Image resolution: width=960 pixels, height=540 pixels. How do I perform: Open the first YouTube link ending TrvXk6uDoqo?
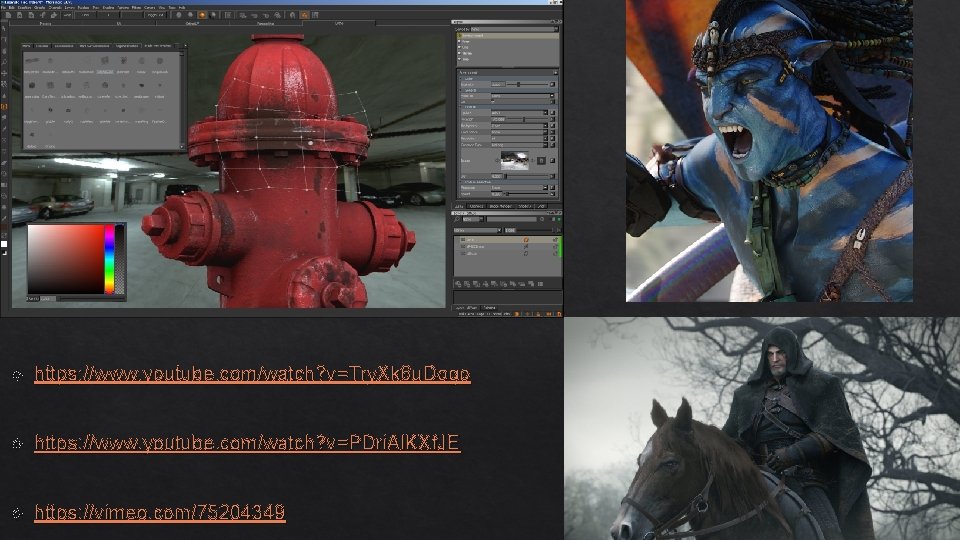click(x=252, y=373)
